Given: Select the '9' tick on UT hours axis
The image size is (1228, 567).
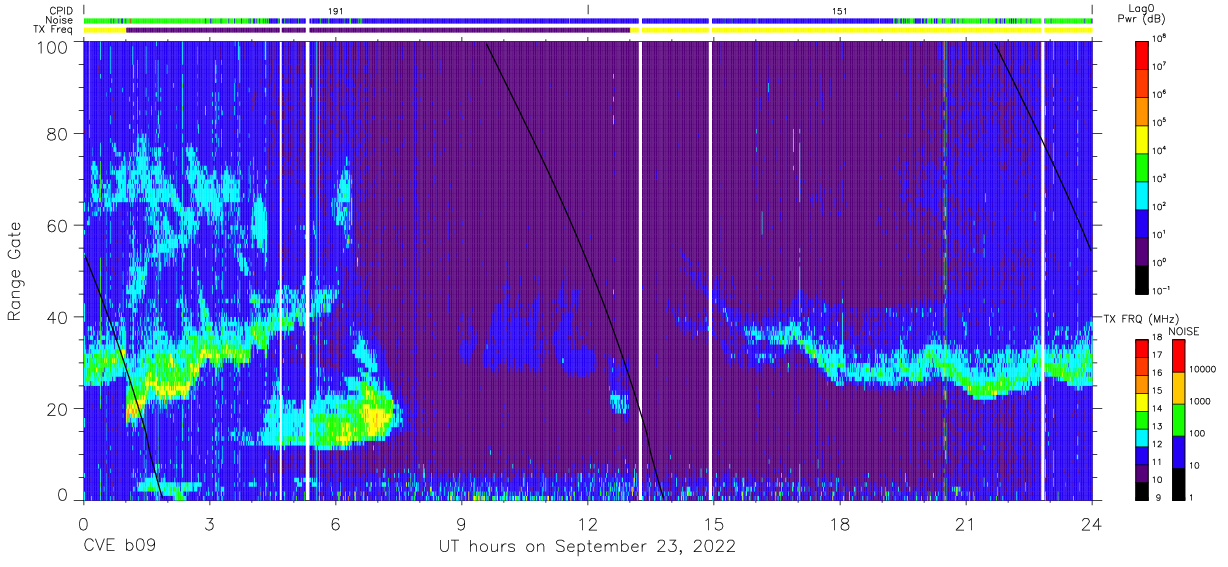Looking at the screenshot, I should click(461, 523).
